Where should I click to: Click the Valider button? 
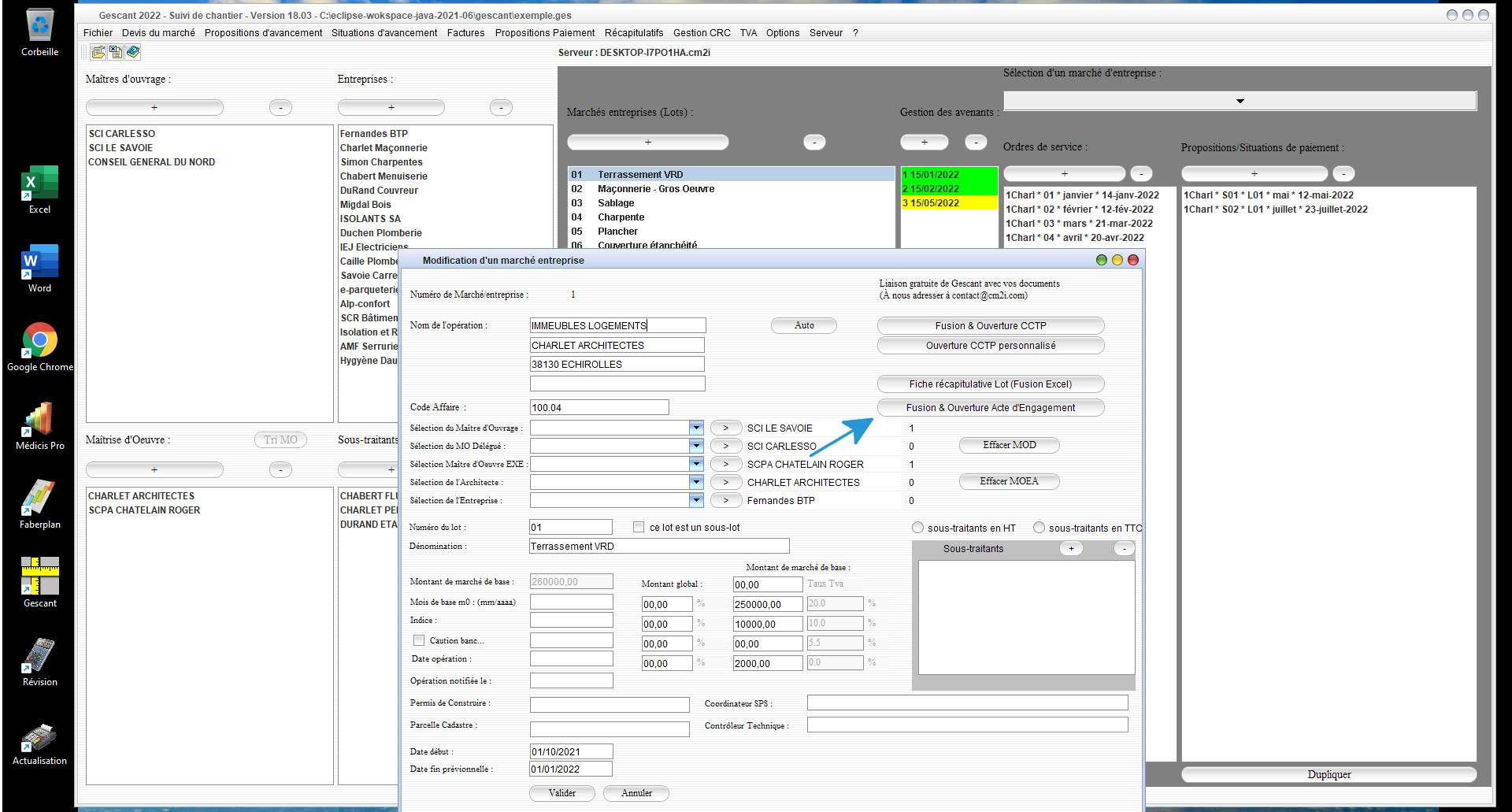pos(562,793)
